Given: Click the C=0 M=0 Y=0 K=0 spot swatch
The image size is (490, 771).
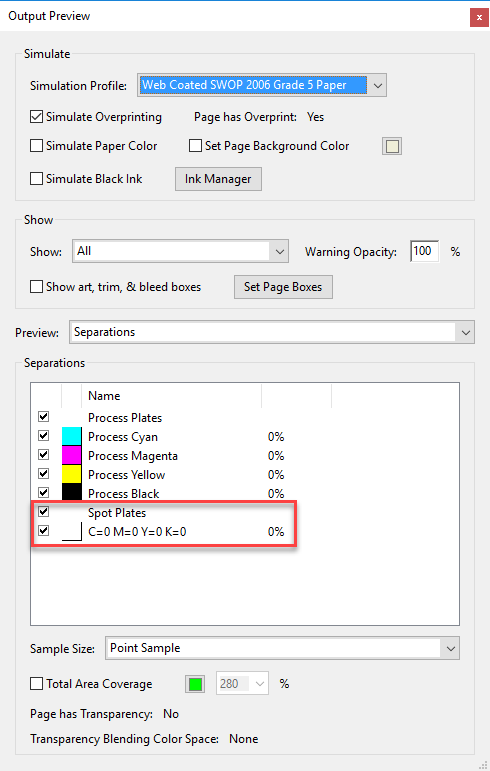Looking at the screenshot, I should pyautogui.click(x=71, y=532).
